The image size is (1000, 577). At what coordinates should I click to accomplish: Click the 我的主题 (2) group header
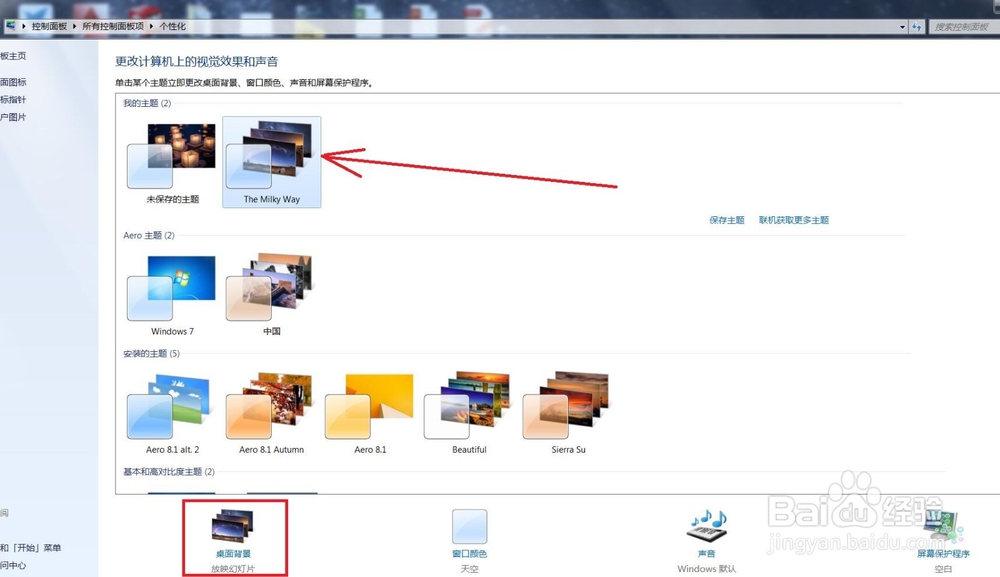147,103
